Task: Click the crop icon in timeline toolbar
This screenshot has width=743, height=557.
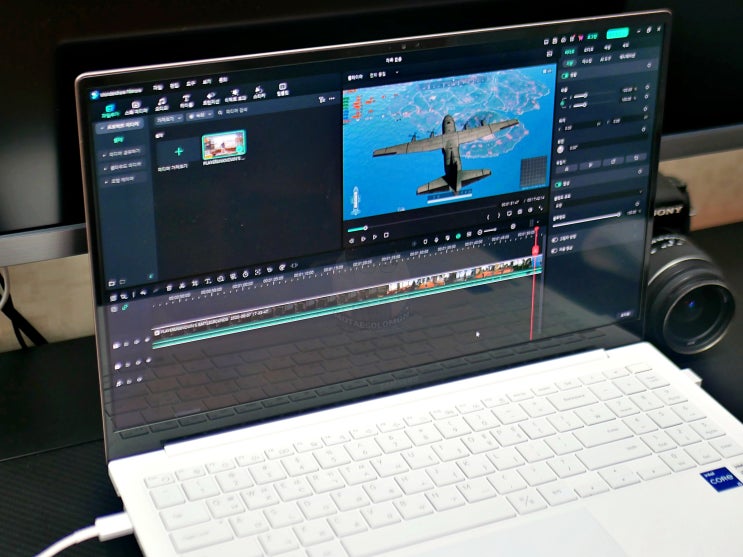Action: (195, 283)
